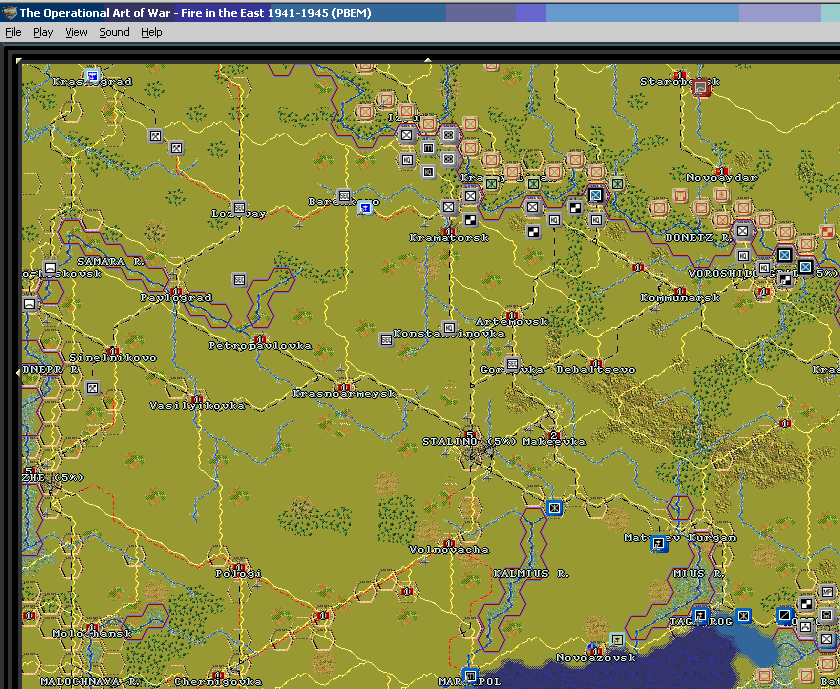The height and width of the screenshot is (689, 840).
Task: Select the MP unit near Rostov
Action: click(x=827, y=592)
